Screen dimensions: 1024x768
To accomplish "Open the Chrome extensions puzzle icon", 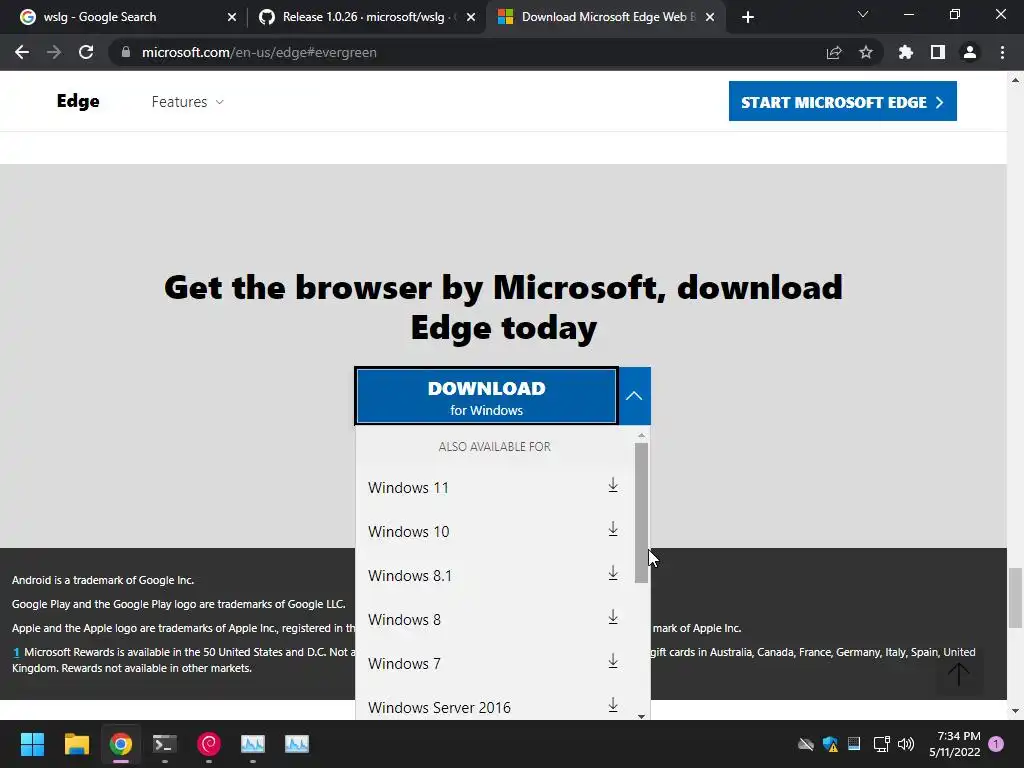I will point(906,52).
